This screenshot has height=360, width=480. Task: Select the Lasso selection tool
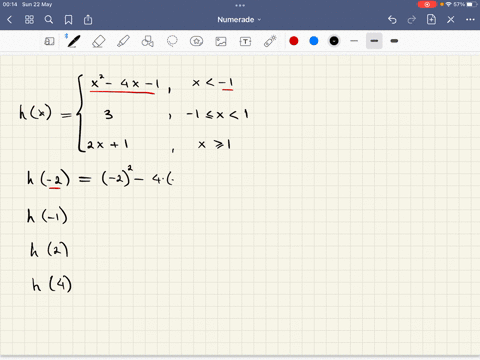pyautogui.click(x=172, y=41)
